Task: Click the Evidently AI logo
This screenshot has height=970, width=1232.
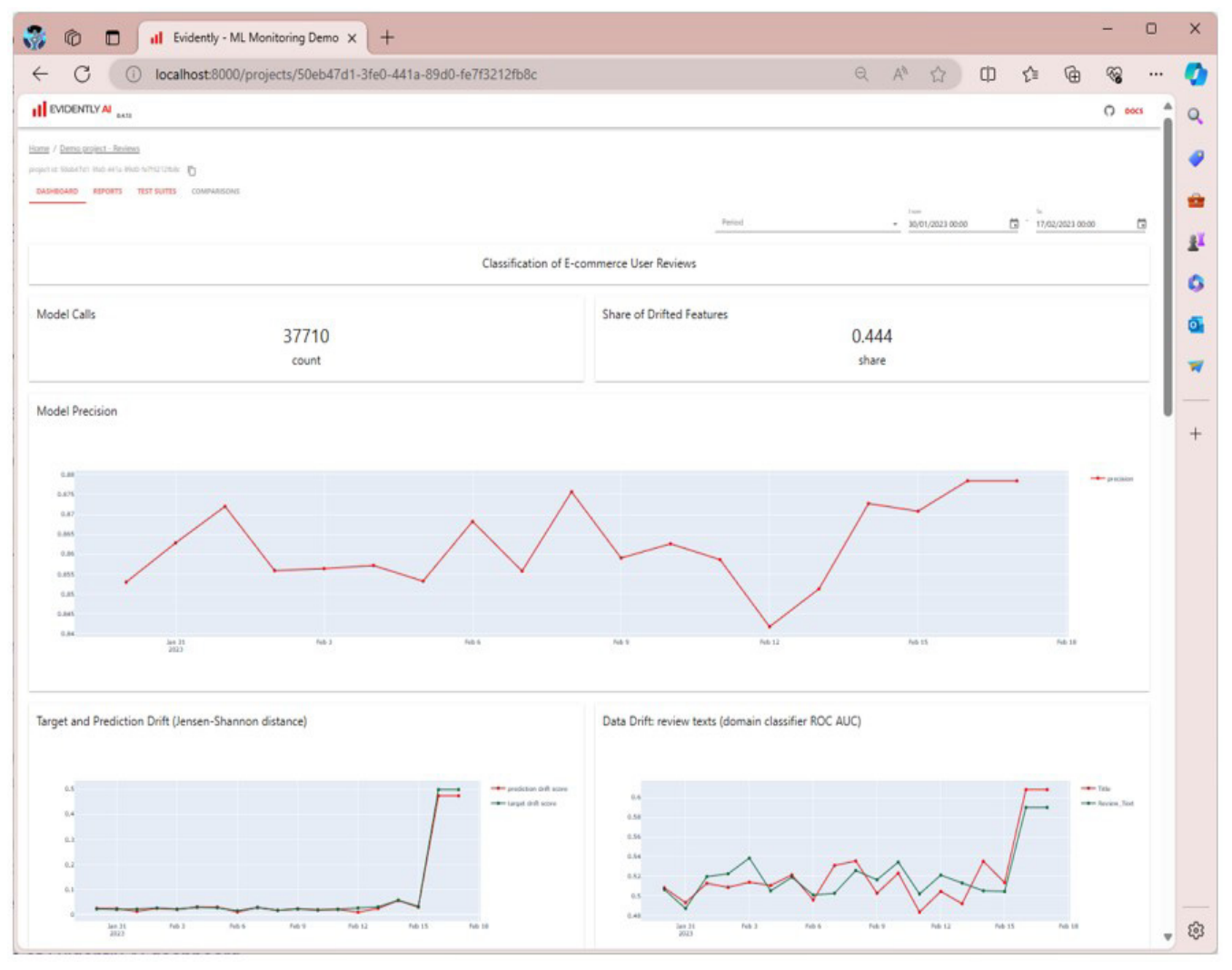Action: pyautogui.click(x=72, y=110)
